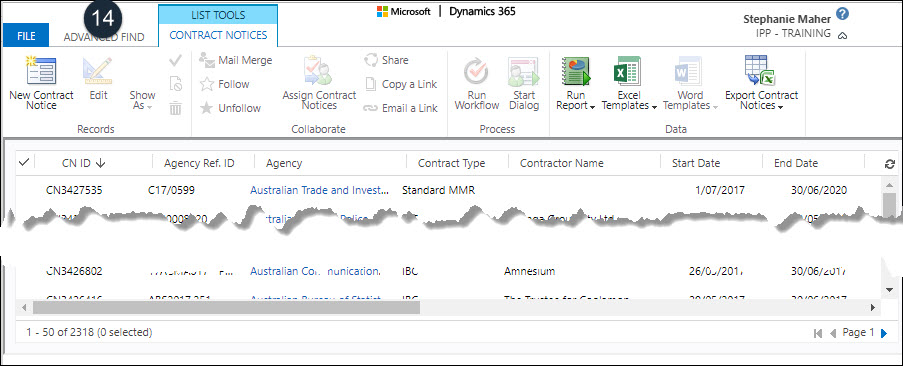Click the Email a Link button
The image size is (903, 366).
click(x=401, y=108)
